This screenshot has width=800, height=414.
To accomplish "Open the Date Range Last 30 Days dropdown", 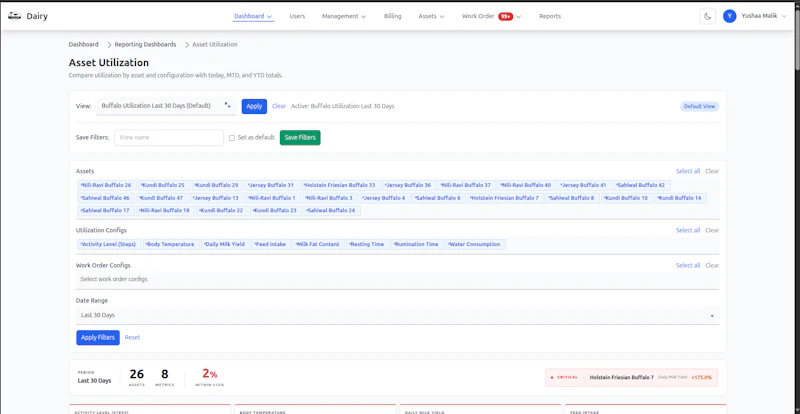I will click(397, 315).
